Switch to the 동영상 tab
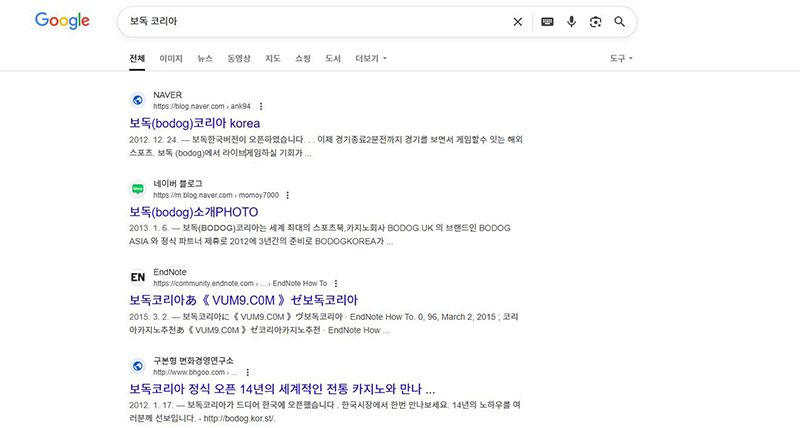 239,58
